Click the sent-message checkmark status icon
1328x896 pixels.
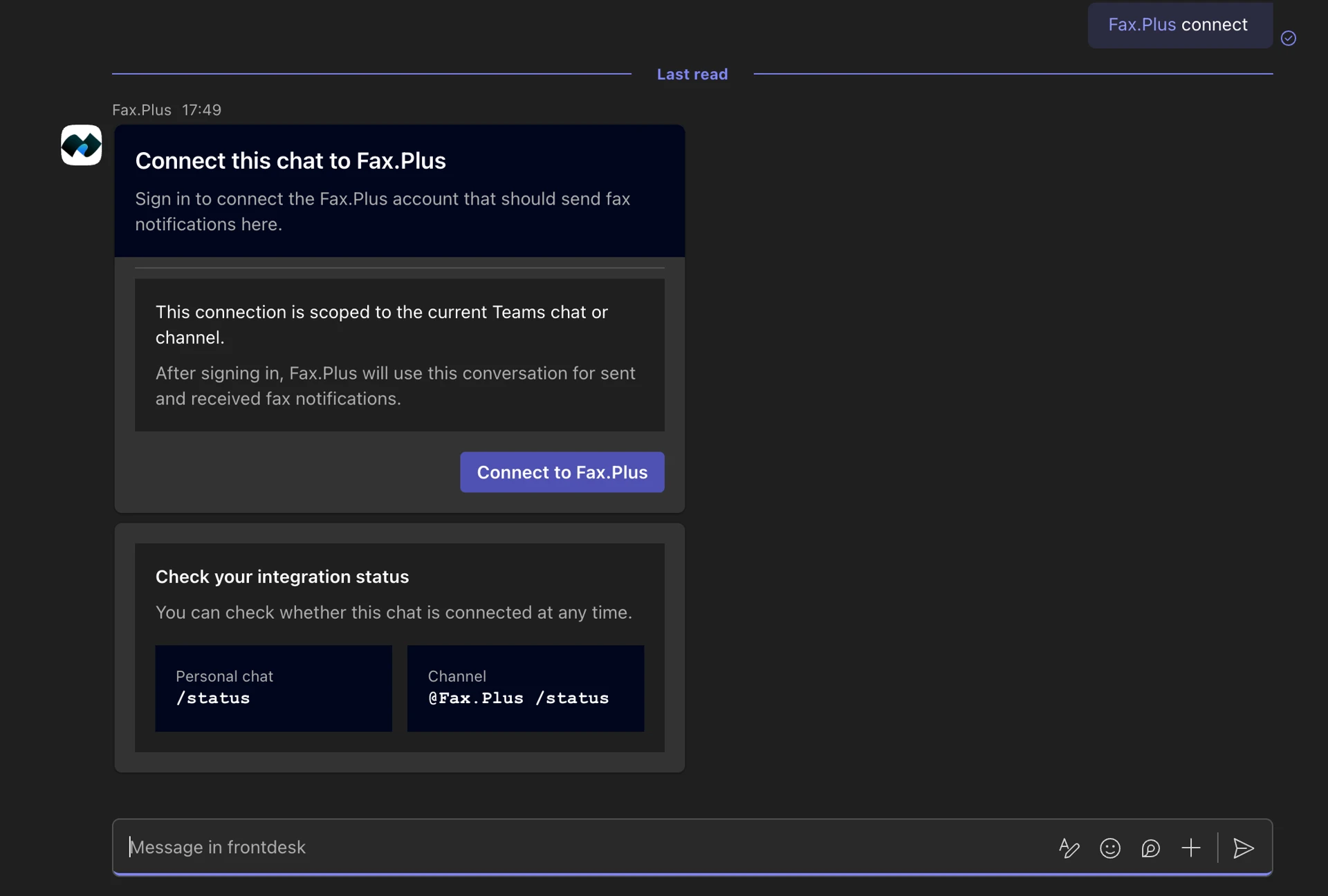click(1288, 38)
